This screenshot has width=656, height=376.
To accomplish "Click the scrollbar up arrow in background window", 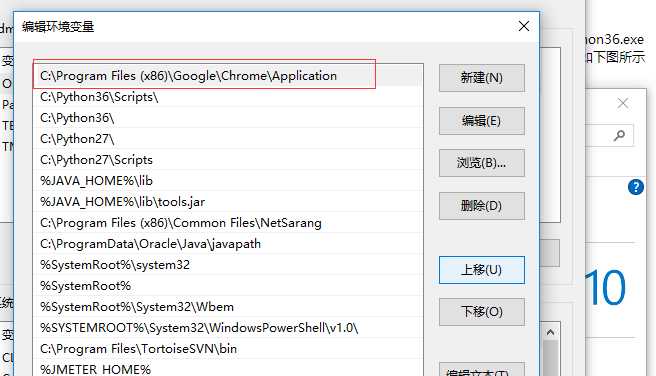I will pos(550,333).
